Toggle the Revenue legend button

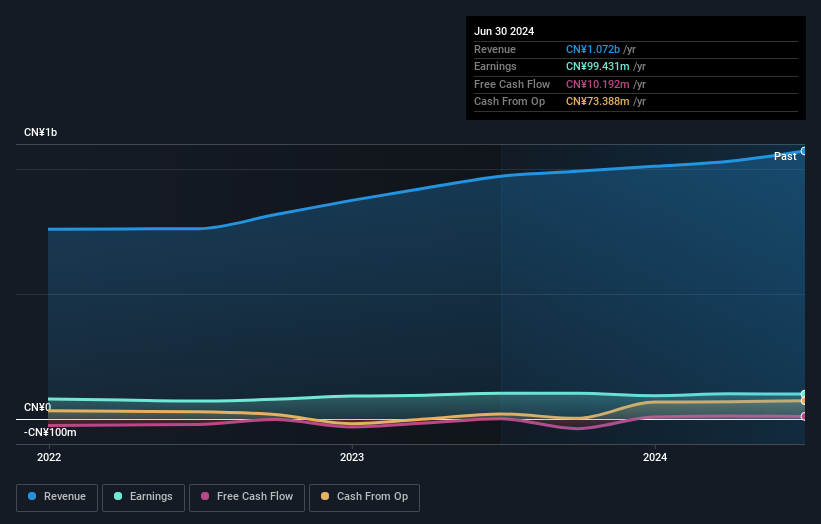click(57, 497)
